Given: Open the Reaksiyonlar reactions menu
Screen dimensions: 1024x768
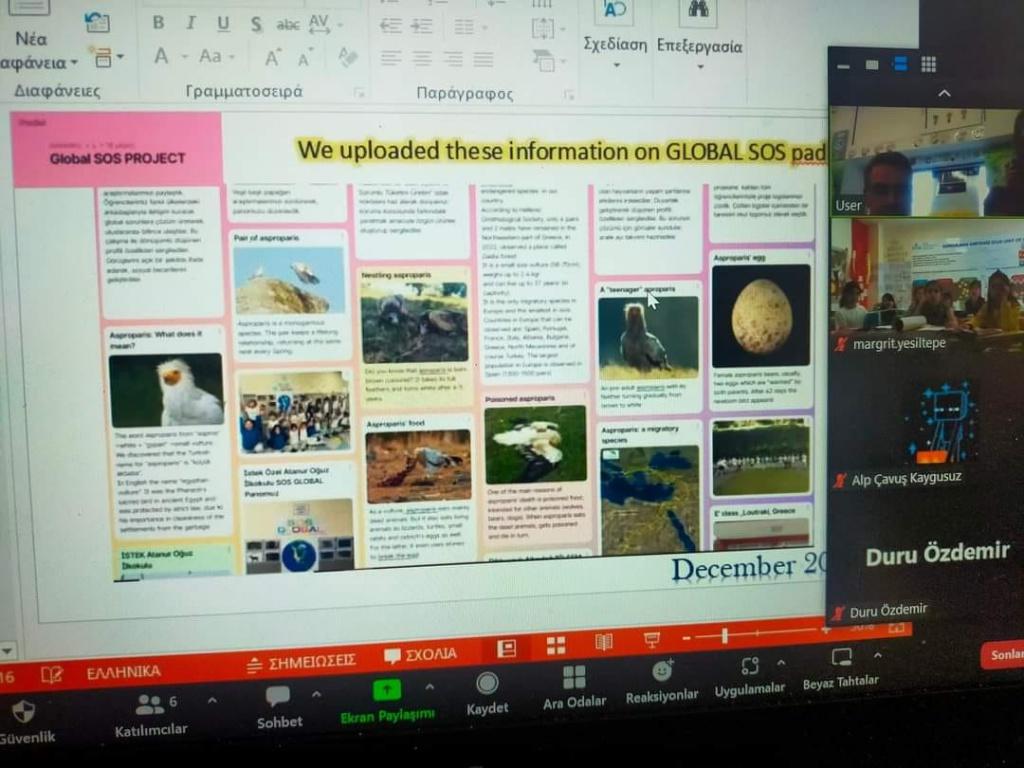Looking at the screenshot, I should 662,671.
